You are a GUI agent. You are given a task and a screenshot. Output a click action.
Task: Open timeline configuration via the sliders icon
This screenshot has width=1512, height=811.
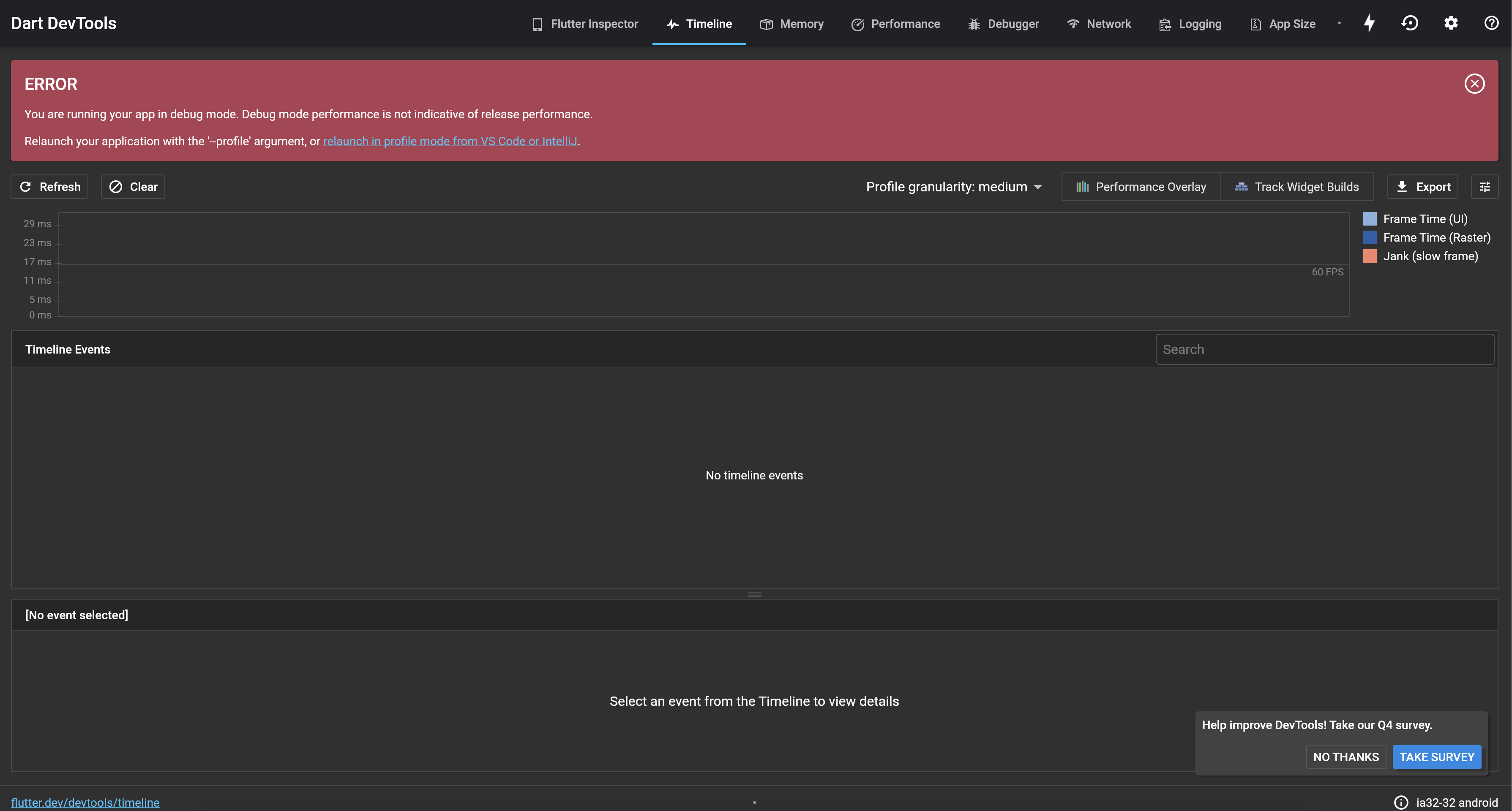(1485, 187)
